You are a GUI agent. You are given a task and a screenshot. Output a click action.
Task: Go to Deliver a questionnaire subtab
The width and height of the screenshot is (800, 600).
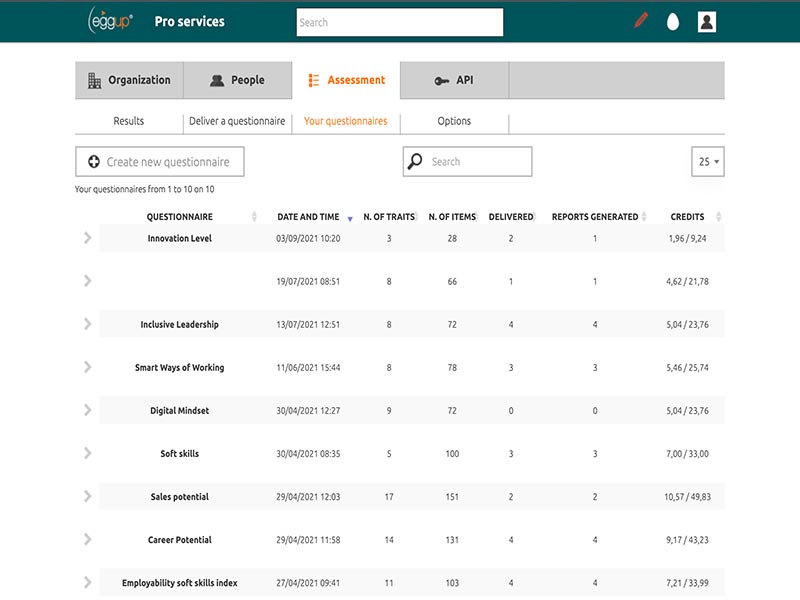[237, 121]
